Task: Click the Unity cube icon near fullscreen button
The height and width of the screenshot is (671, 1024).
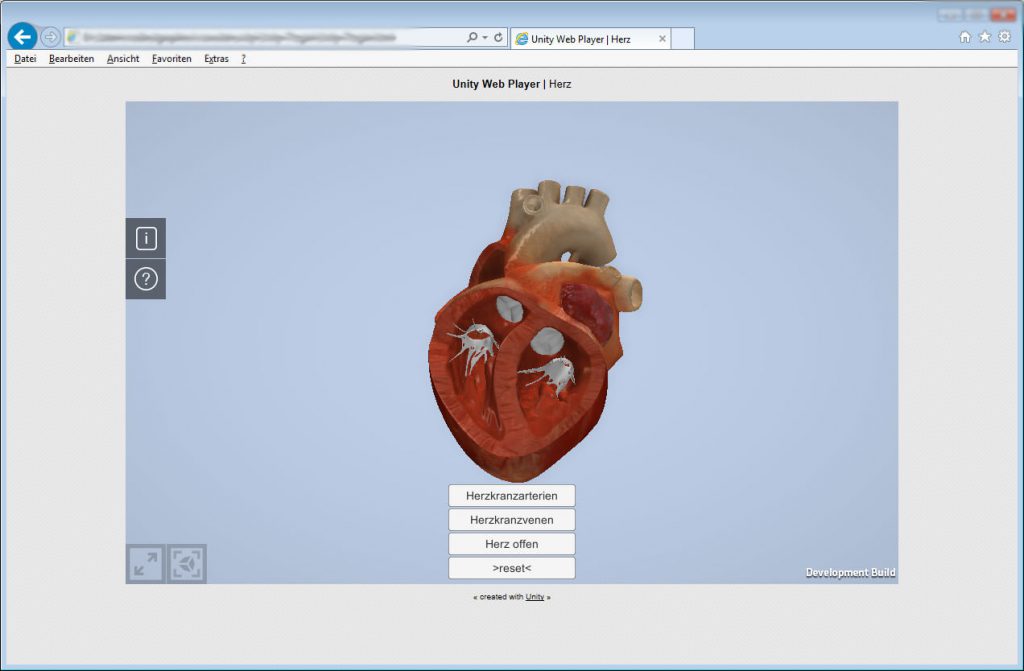Action: [185, 563]
